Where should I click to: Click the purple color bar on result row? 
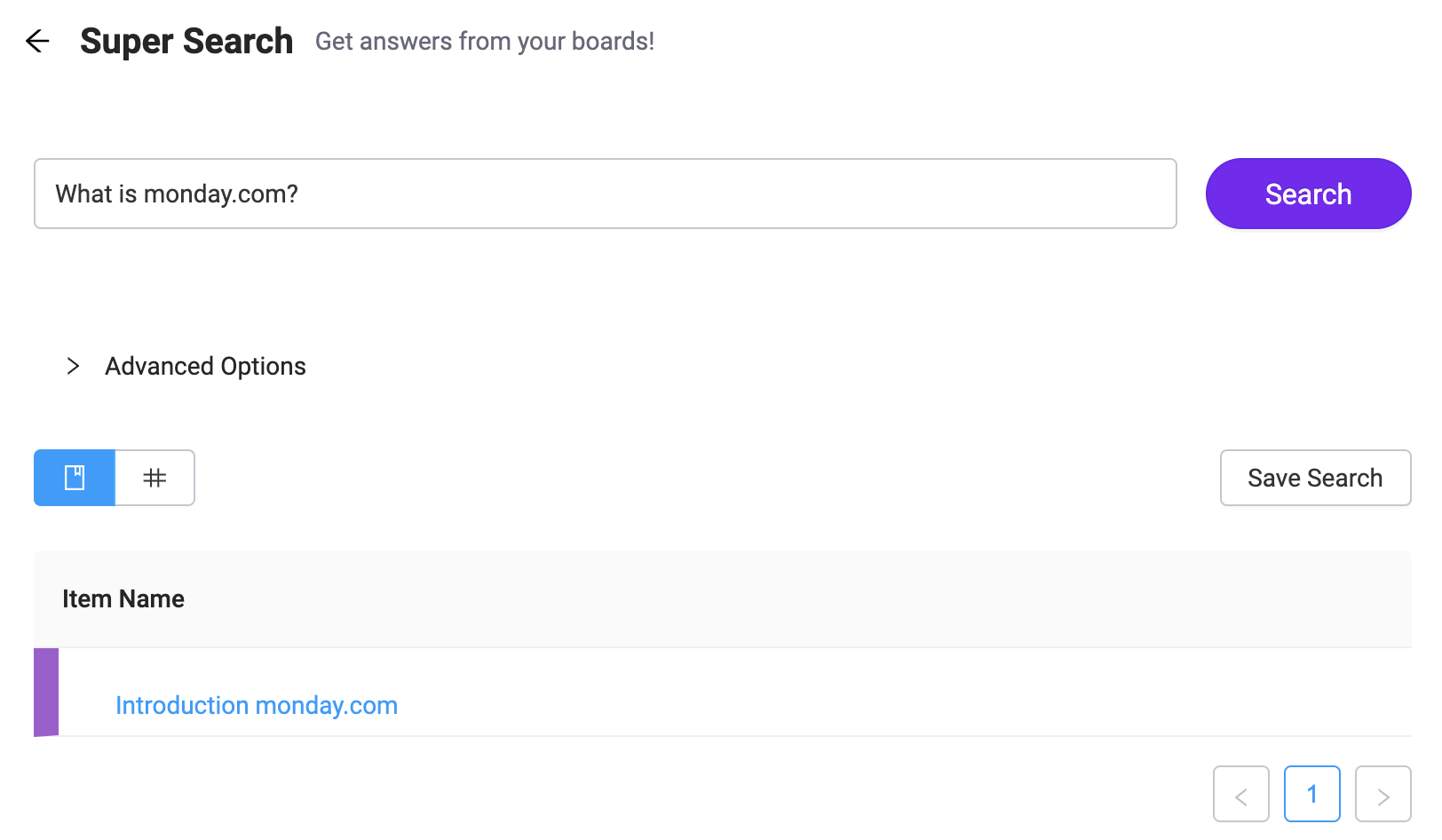46,693
